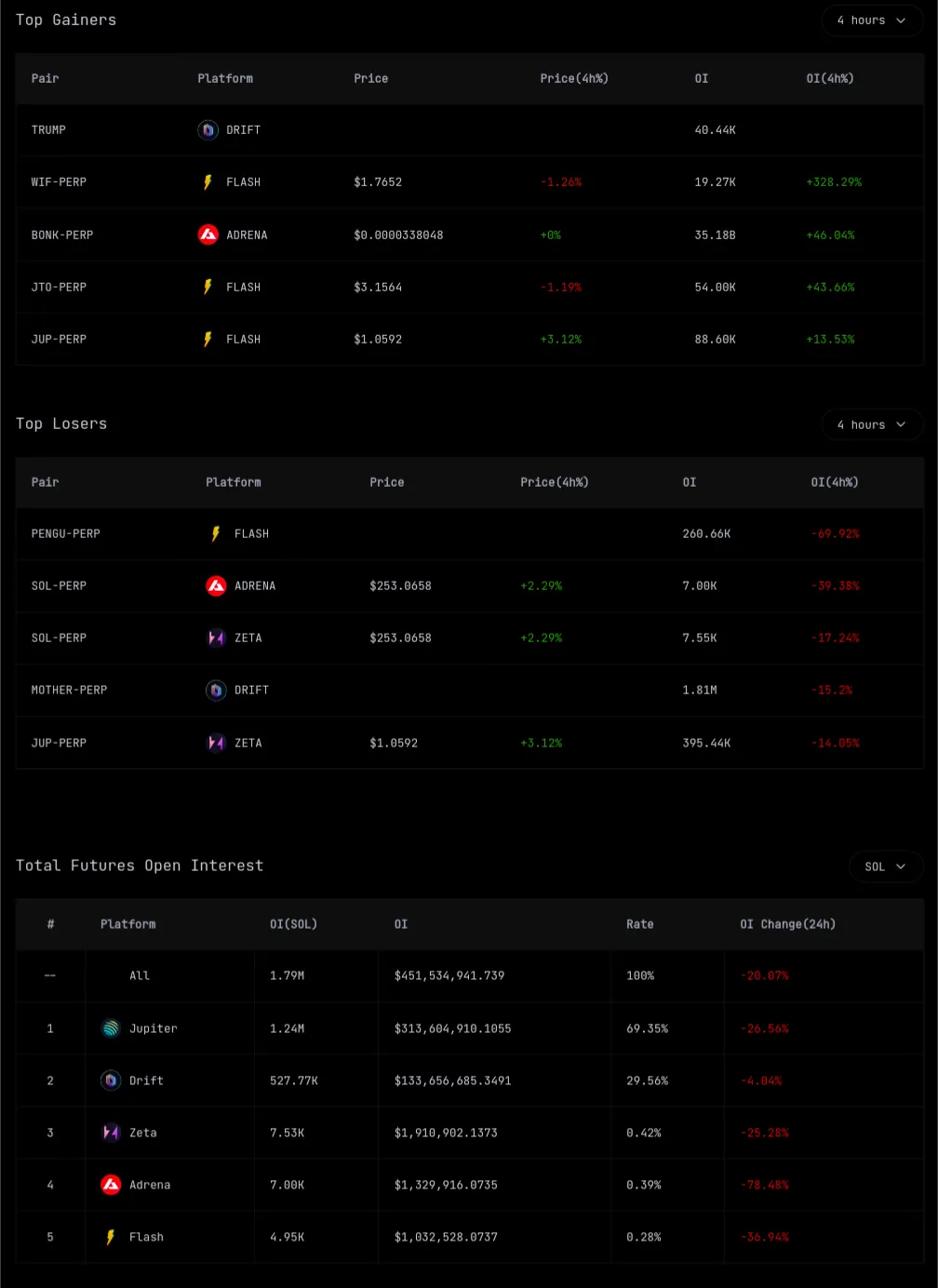Click the Flash icon in the rank 5 Open Interest row
The height and width of the screenshot is (1288, 938).
pyautogui.click(x=111, y=1237)
